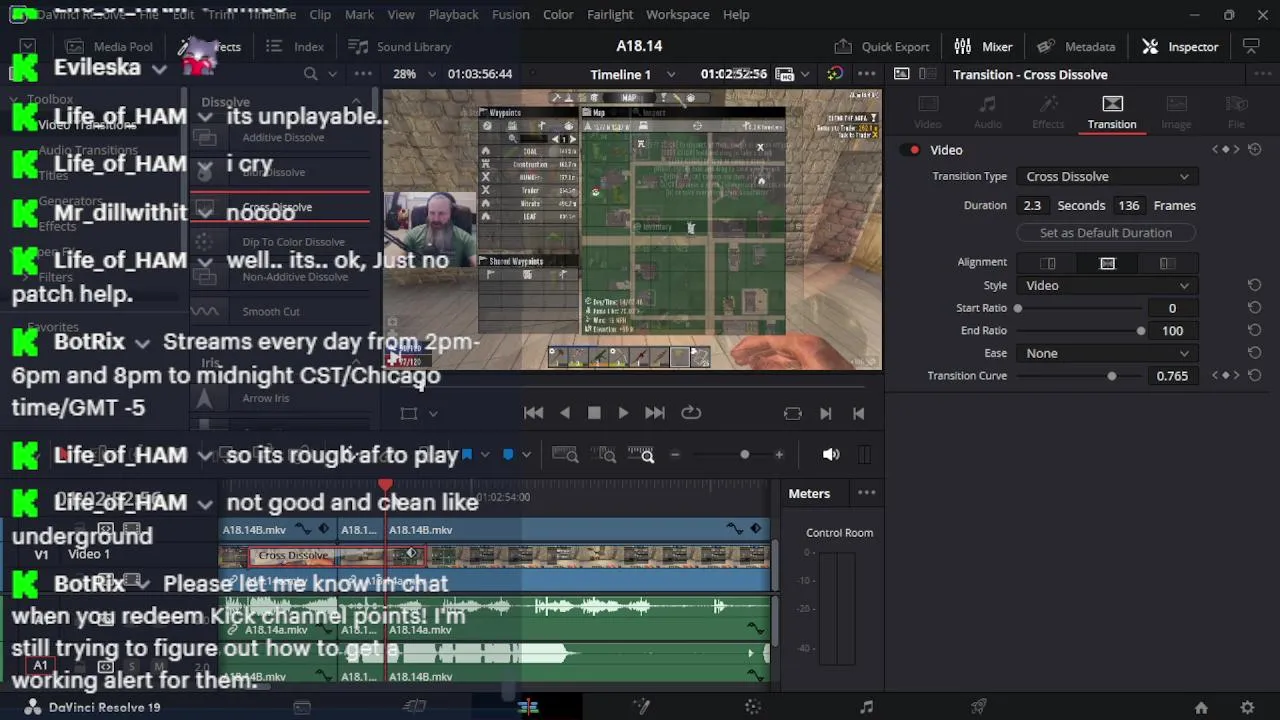Switch to the Inspector Transition tab

(x=1112, y=112)
